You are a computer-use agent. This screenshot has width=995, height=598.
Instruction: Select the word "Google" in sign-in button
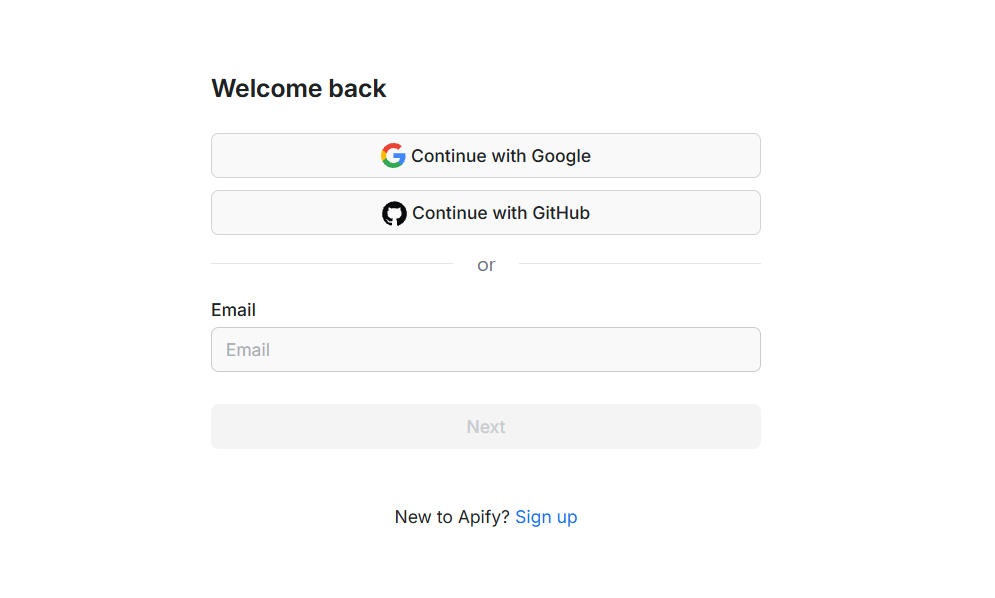coord(561,156)
